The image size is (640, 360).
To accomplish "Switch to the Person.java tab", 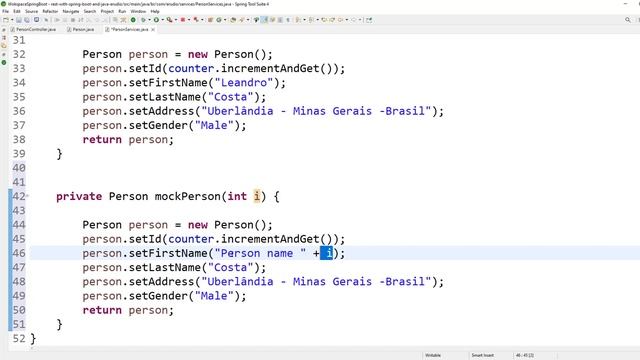I will (80, 29).
